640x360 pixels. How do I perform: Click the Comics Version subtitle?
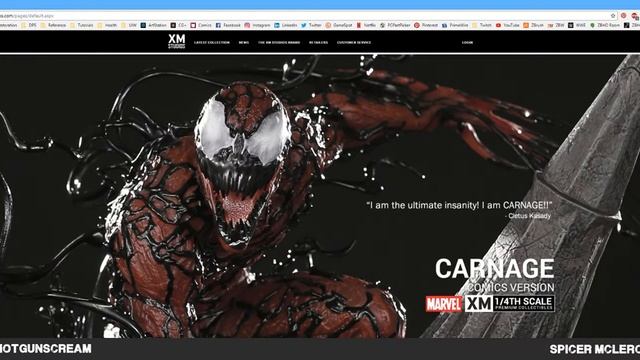(x=511, y=287)
